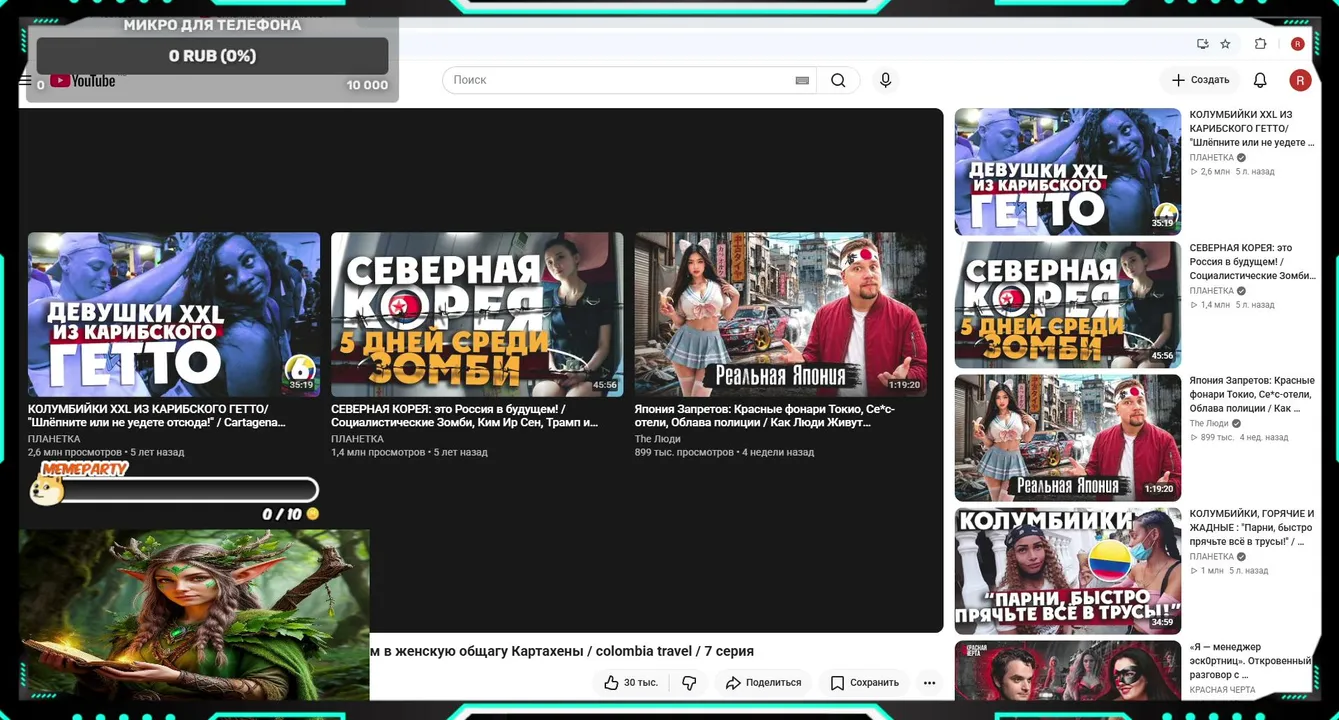Click end-screen title КОЛУМБИЙКИ XXL ИЗ КАРИБСКОГО ГЕТТО
Screen dimensions: 1339x720
click(158, 416)
